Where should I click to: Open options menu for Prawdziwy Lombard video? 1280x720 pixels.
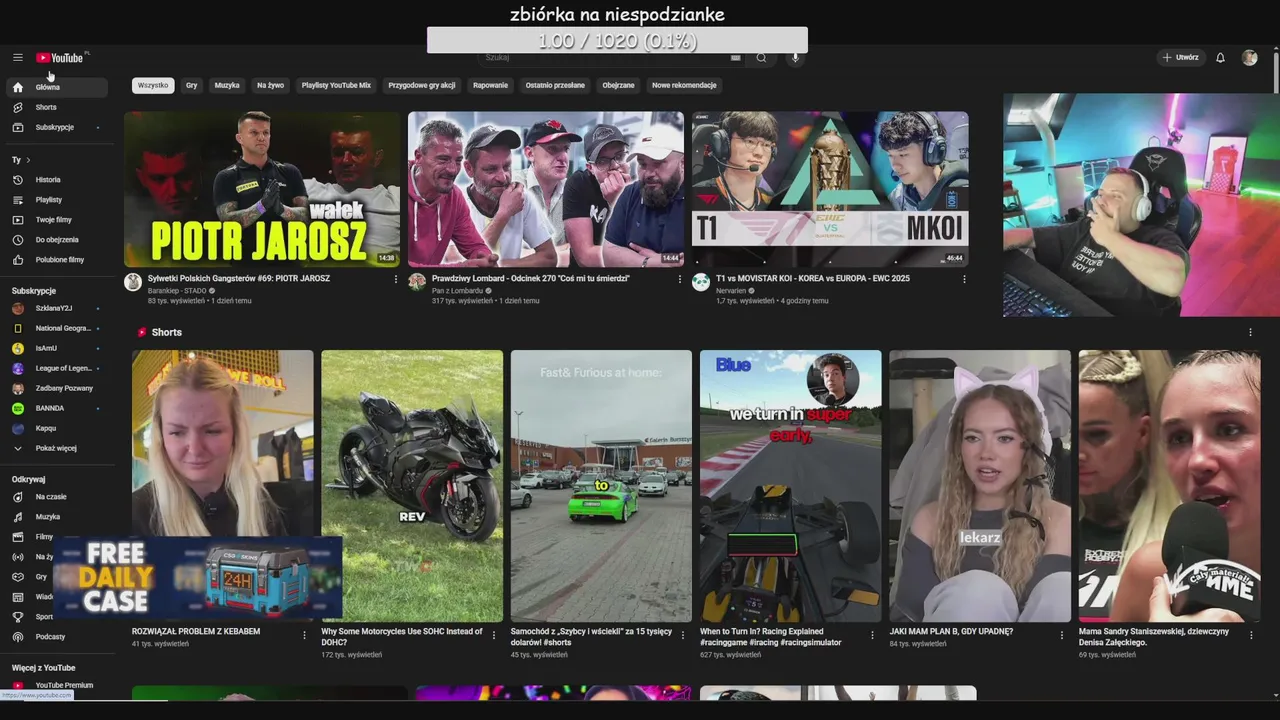click(680, 279)
